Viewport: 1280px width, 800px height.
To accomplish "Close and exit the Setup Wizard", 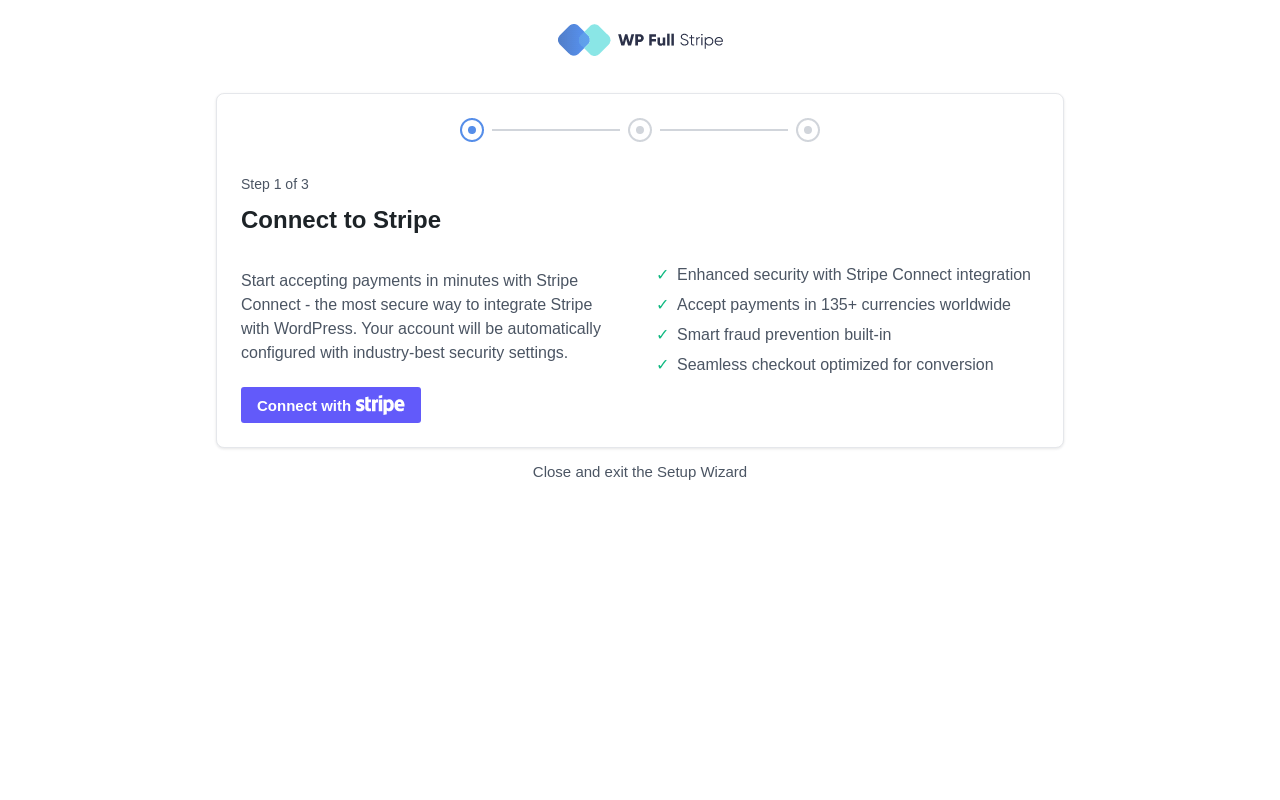I will click(640, 472).
